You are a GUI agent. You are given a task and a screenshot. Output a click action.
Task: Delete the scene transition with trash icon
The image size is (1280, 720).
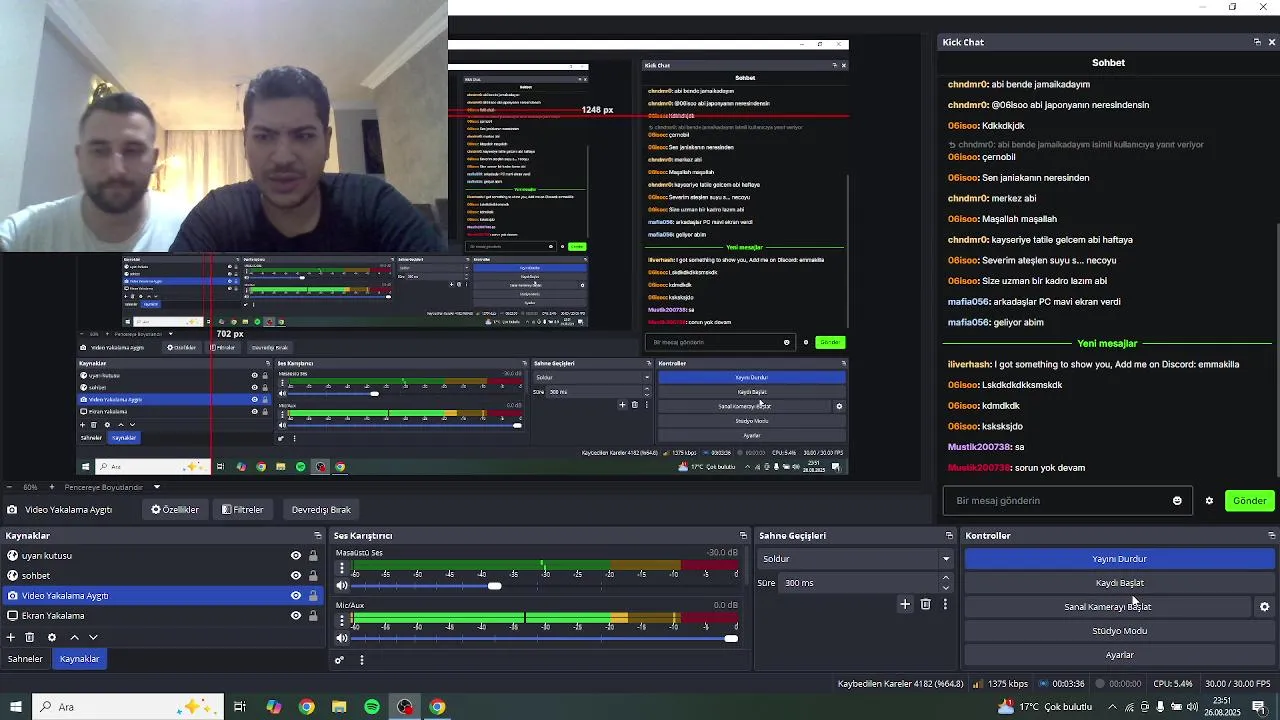pyautogui.click(x=925, y=604)
